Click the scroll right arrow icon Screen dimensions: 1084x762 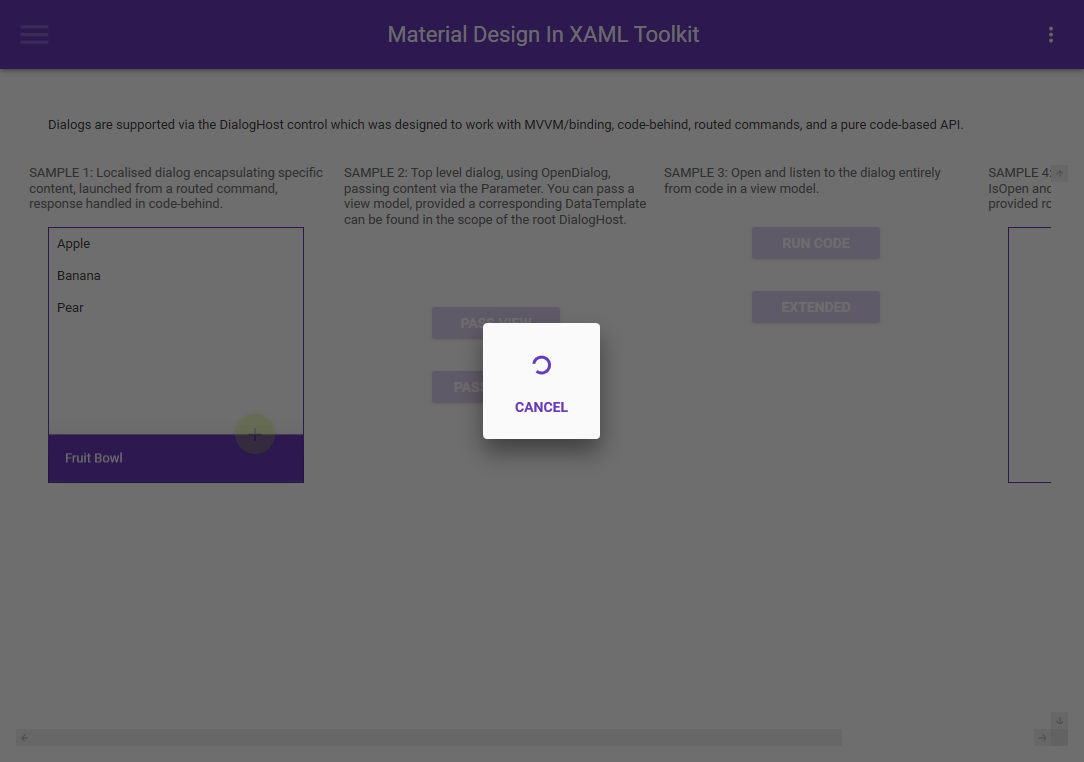[x=1042, y=738]
